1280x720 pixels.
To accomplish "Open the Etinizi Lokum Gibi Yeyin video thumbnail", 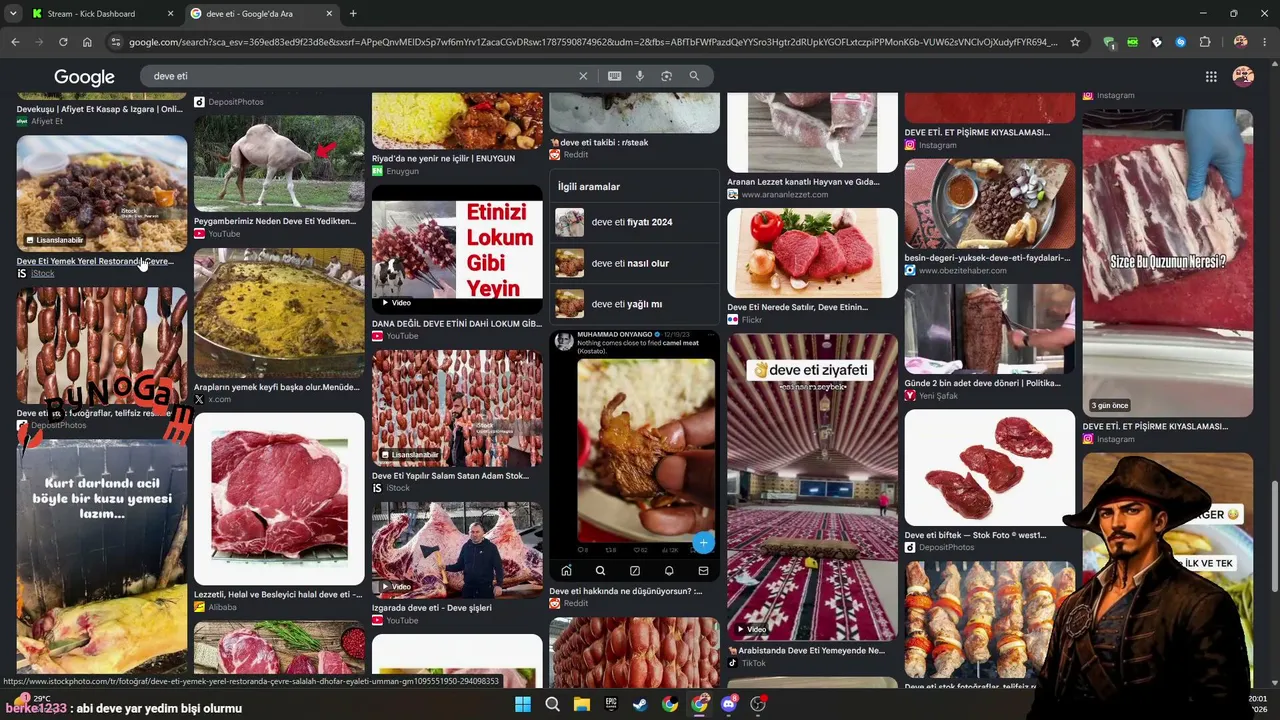I will 457,250.
